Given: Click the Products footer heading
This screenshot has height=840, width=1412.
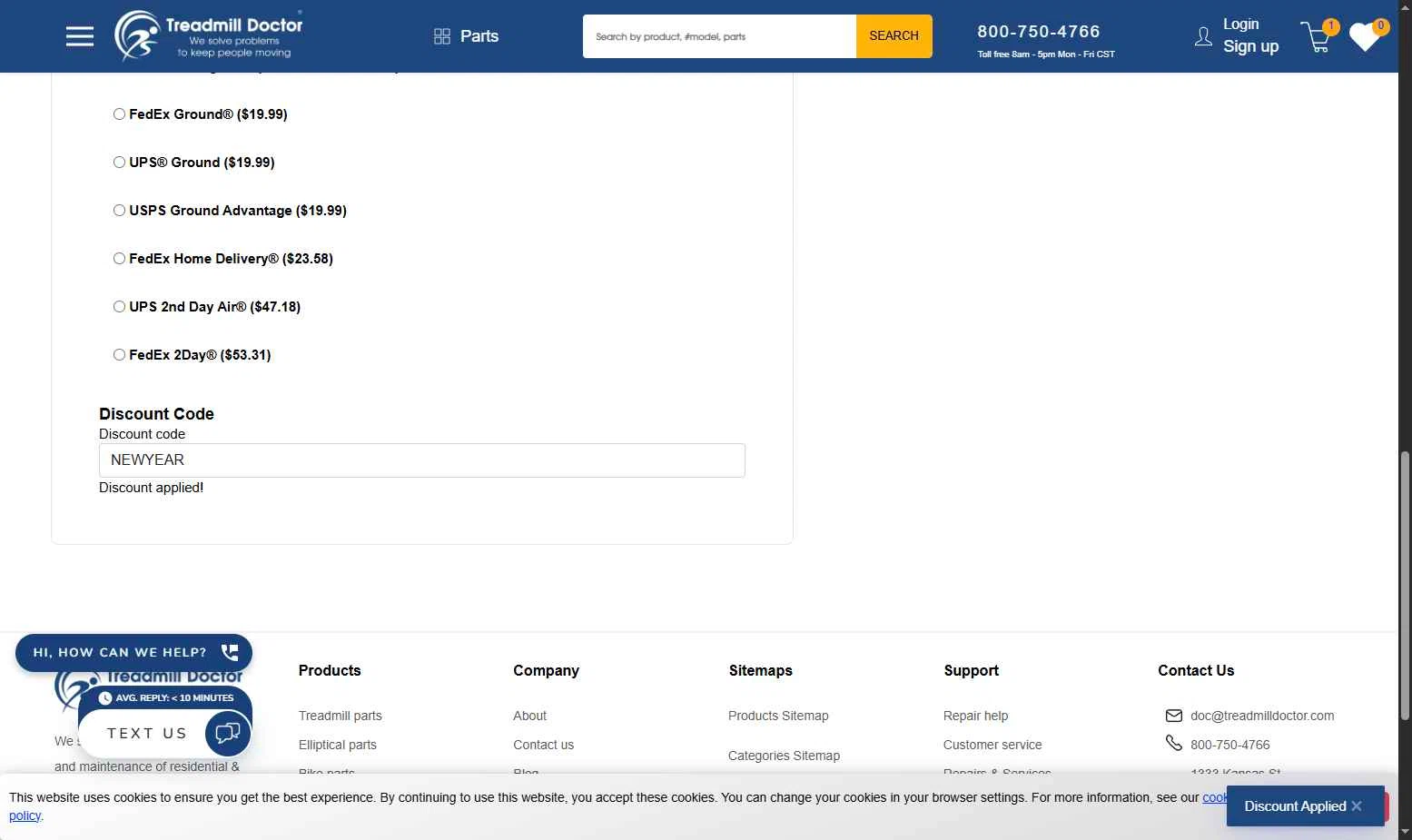Looking at the screenshot, I should [x=330, y=671].
